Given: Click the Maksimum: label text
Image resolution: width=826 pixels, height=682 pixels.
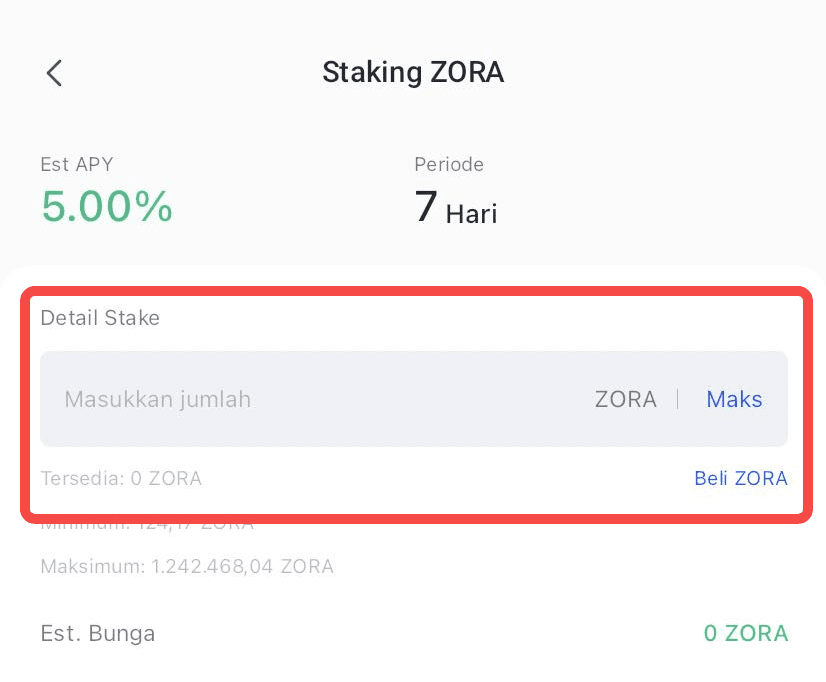Looking at the screenshot, I should pos(94,567).
